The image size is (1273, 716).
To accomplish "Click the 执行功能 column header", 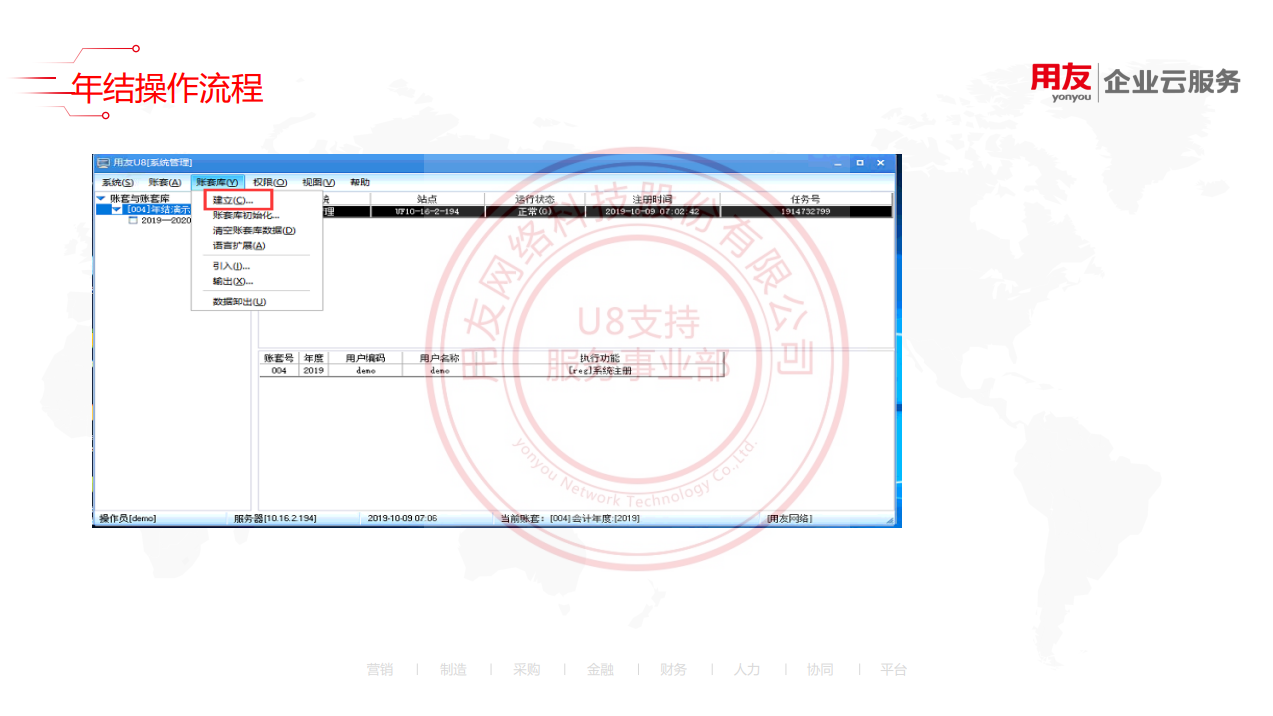I will click(600, 358).
